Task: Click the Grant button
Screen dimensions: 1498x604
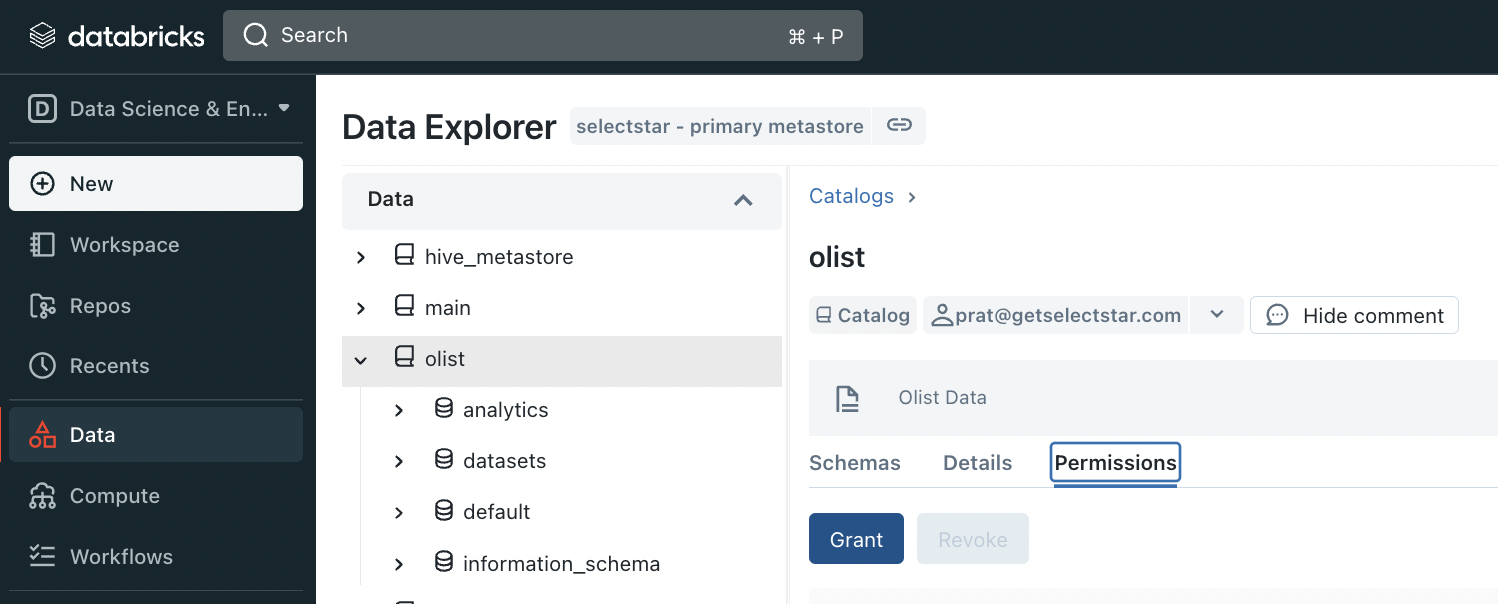Action: [x=856, y=539]
